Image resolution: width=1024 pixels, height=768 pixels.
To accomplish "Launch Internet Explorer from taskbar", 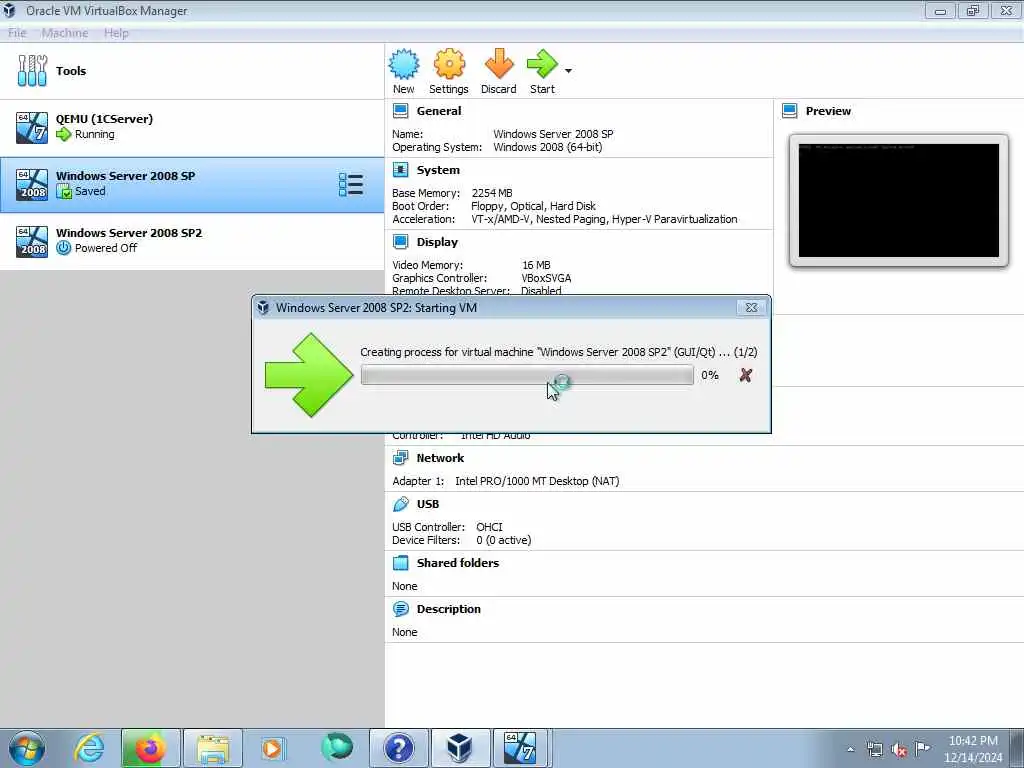I will click(x=89, y=748).
